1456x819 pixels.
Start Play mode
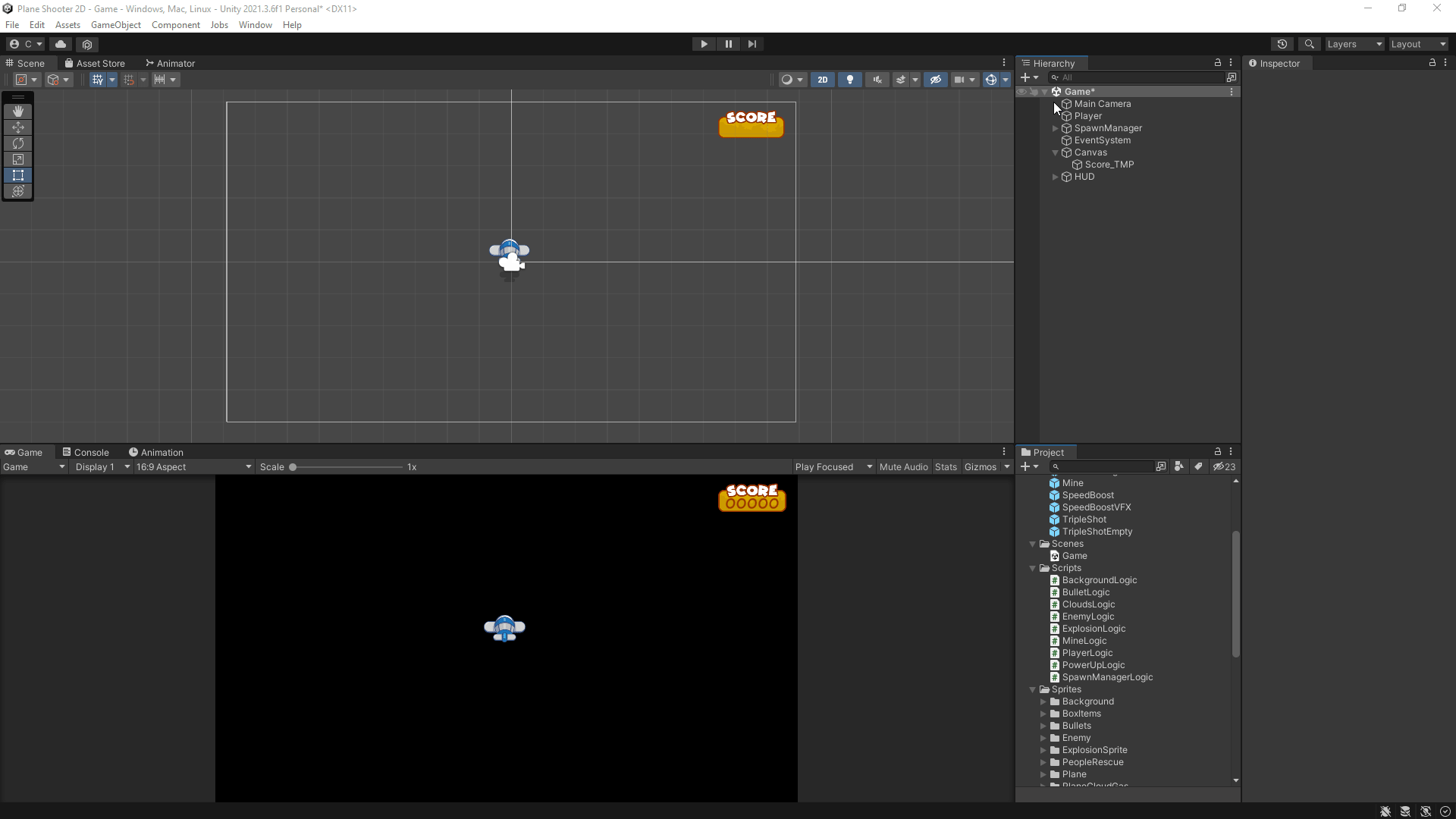click(x=704, y=44)
